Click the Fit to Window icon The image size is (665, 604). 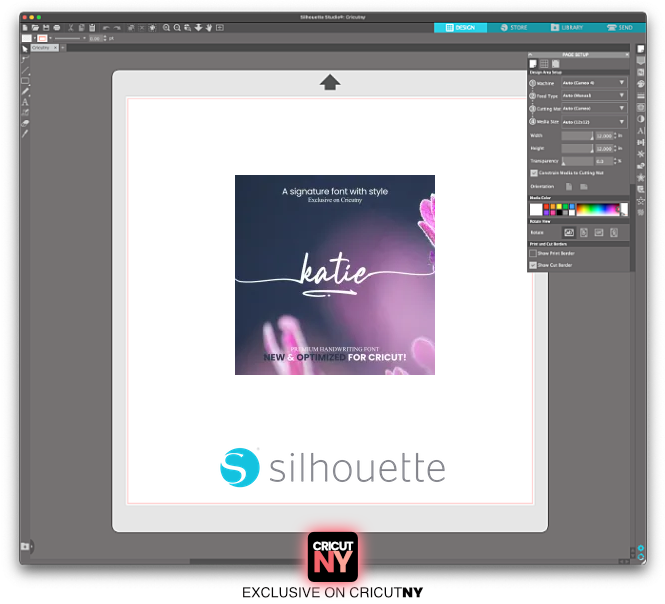pyautogui.click(x=220, y=28)
